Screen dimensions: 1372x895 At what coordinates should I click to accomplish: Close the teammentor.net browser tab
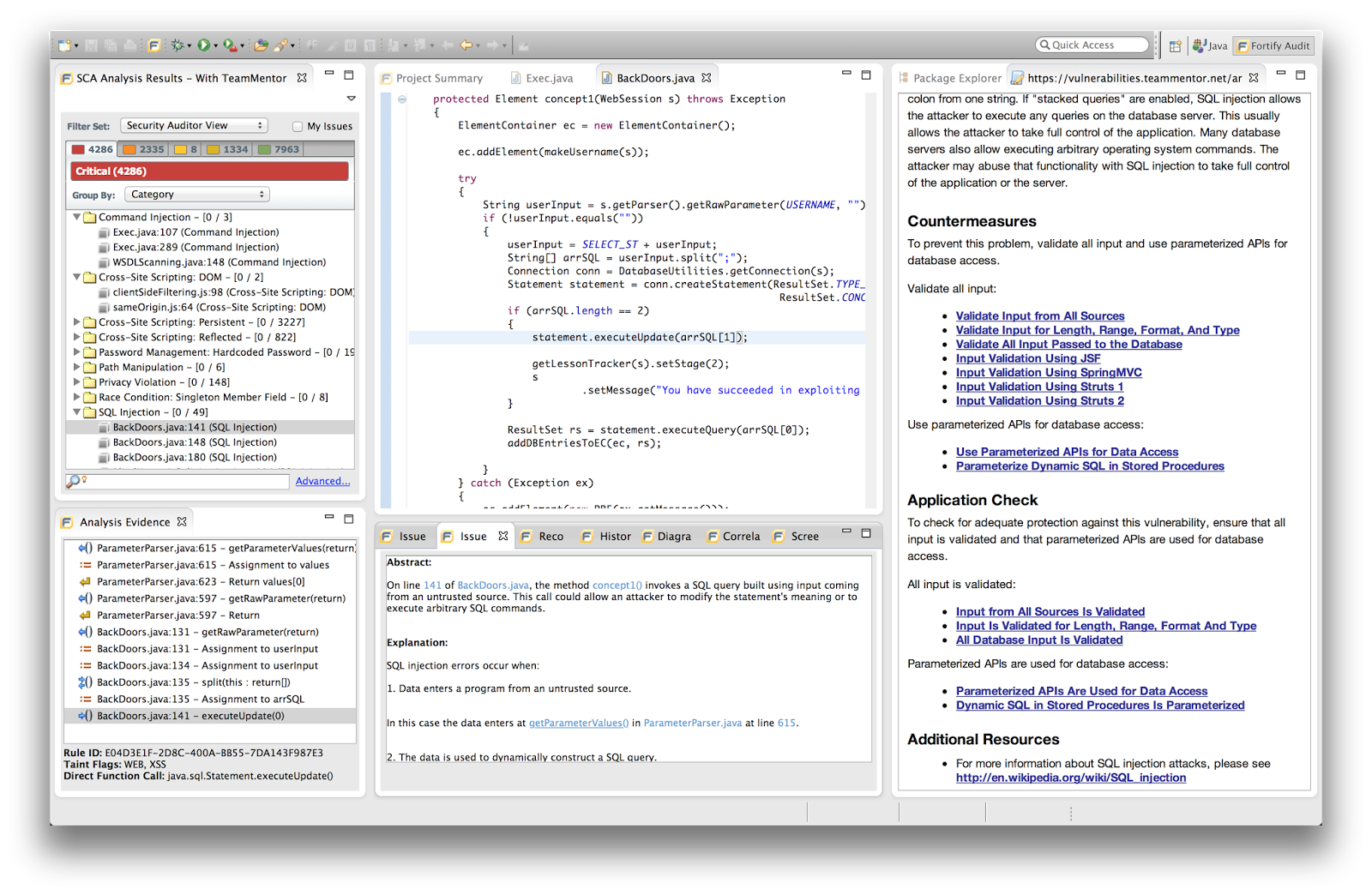pyautogui.click(x=1254, y=77)
